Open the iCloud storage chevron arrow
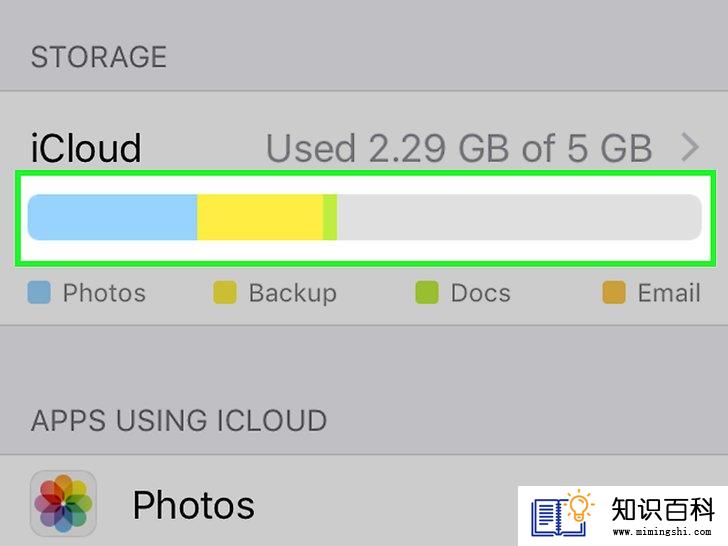 [x=690, y=148]
